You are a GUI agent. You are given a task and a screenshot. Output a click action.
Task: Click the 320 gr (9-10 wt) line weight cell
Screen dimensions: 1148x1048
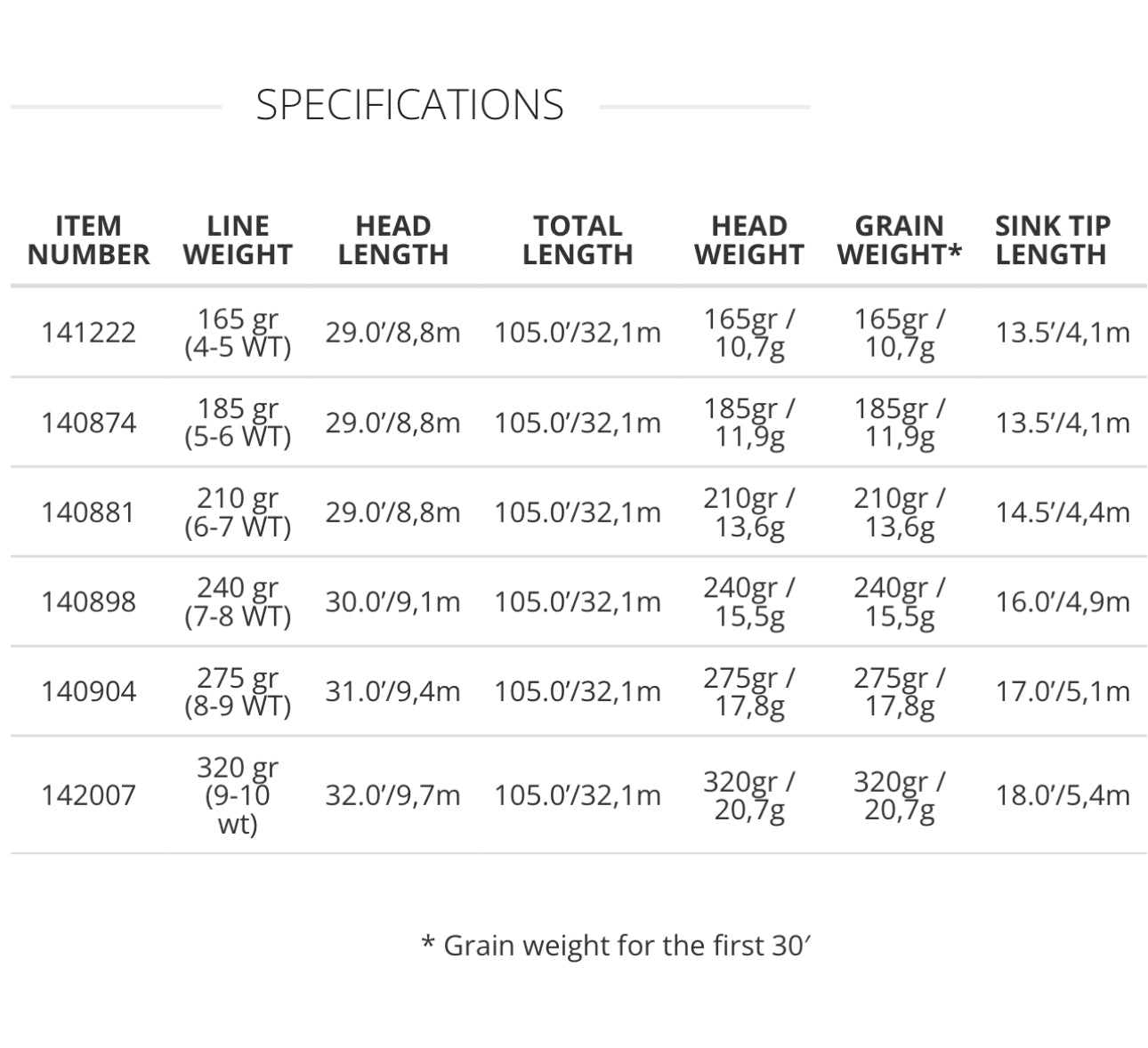pos(238,795)
